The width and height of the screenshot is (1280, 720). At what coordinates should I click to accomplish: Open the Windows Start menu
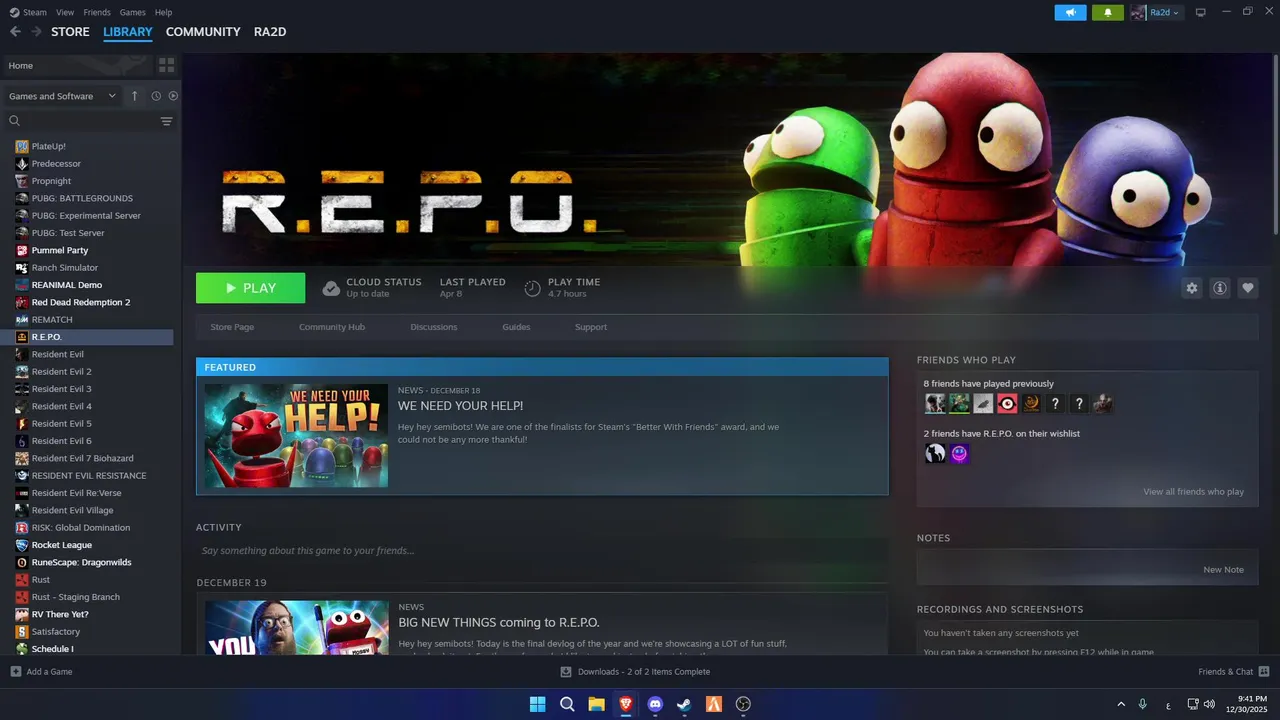(x=537, y=704)
